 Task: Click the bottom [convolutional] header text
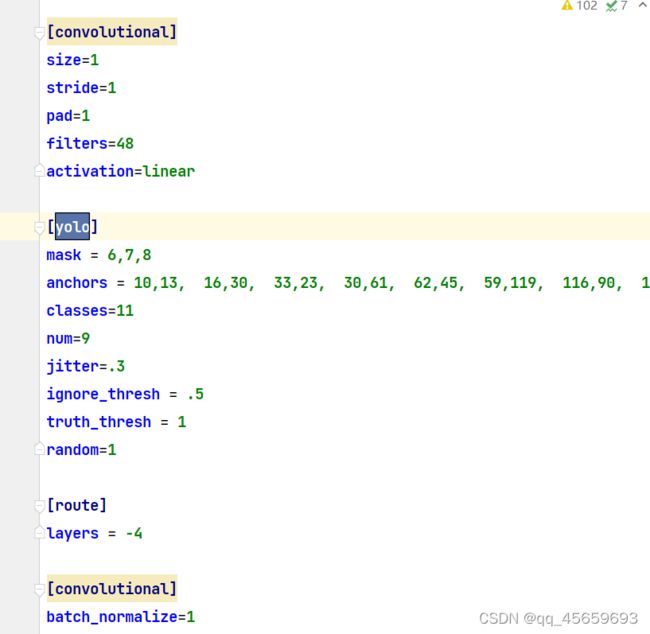point(112,589)
